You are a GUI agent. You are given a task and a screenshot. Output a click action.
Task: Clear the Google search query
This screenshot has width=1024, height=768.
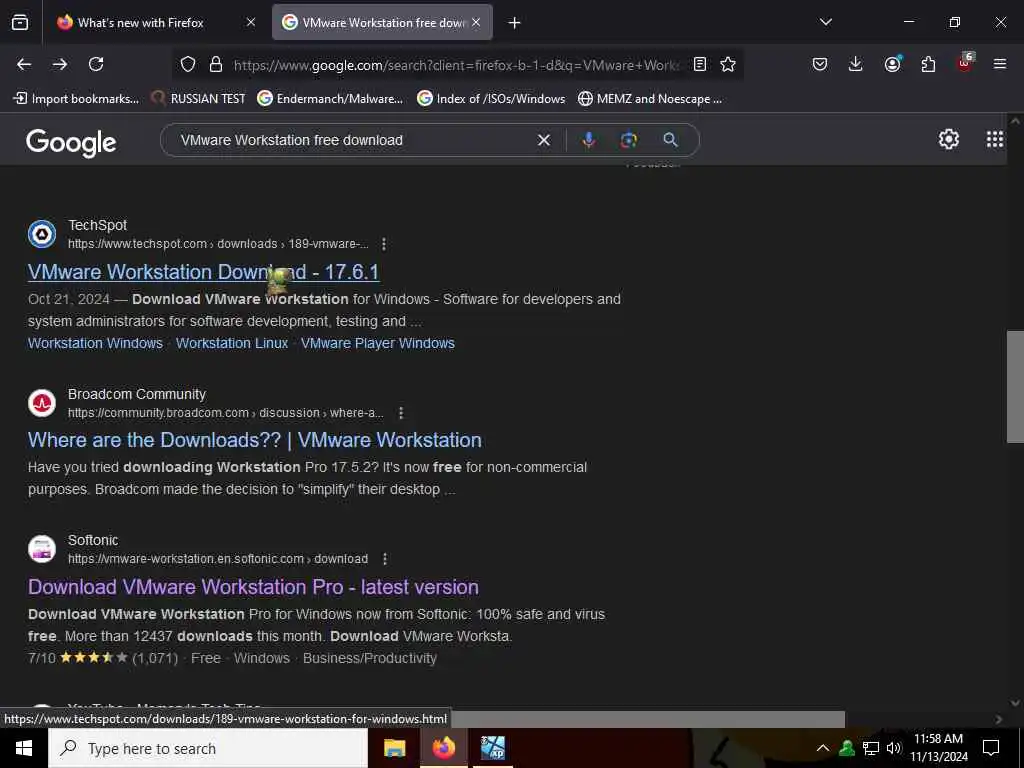pos(543,140)
